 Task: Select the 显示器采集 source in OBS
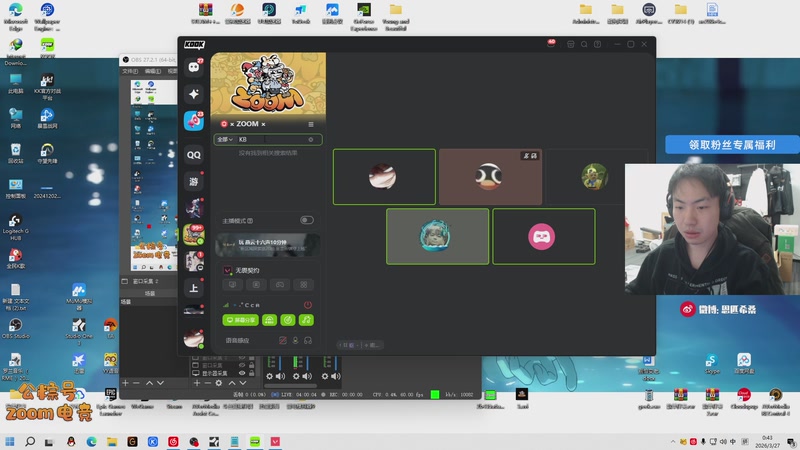[215, 373]
